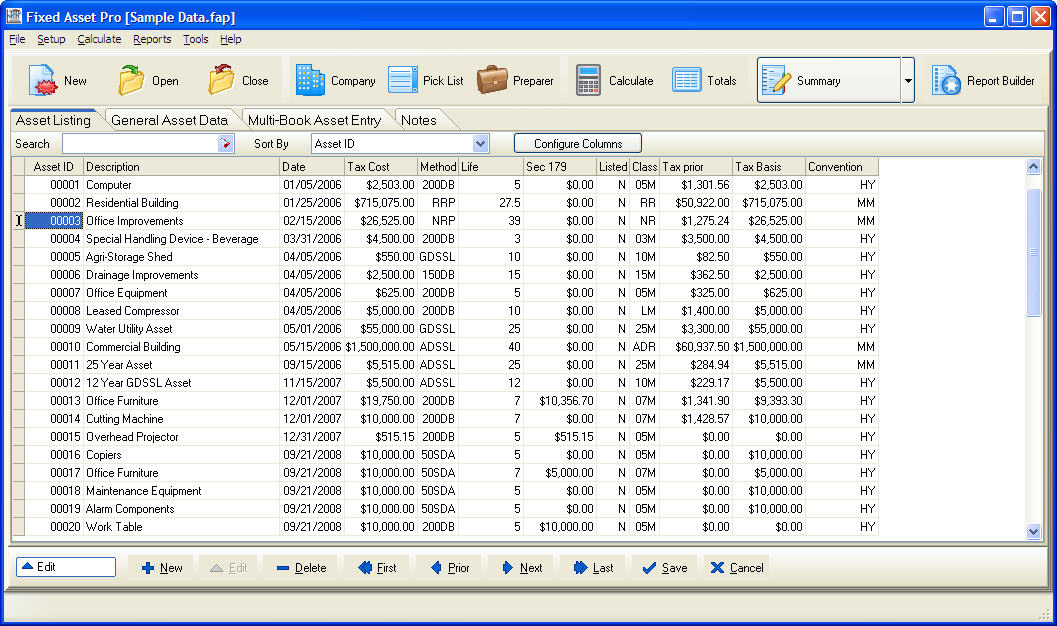Expand the Search field dropdown arrow

(x=225, y=143)
